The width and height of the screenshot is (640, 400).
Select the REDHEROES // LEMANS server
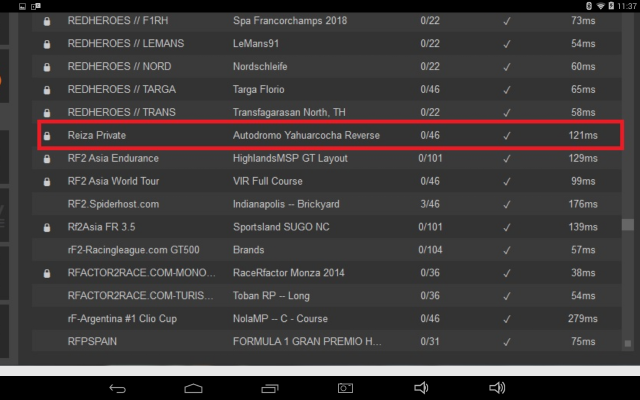327,43
